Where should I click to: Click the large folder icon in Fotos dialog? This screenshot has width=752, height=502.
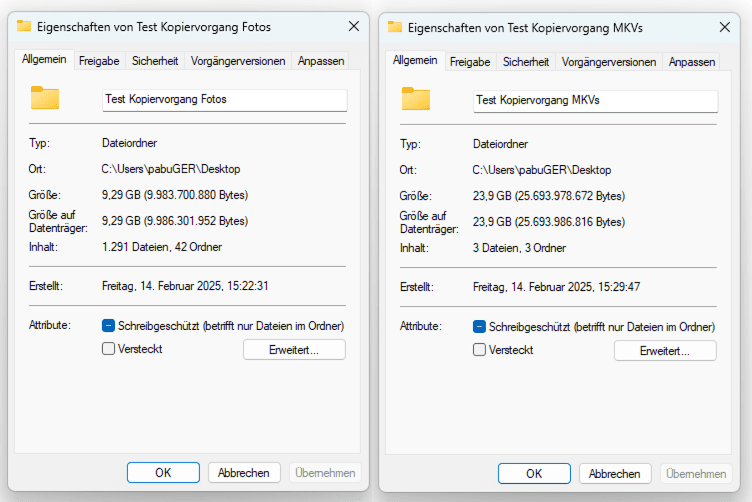click(45, 98)
